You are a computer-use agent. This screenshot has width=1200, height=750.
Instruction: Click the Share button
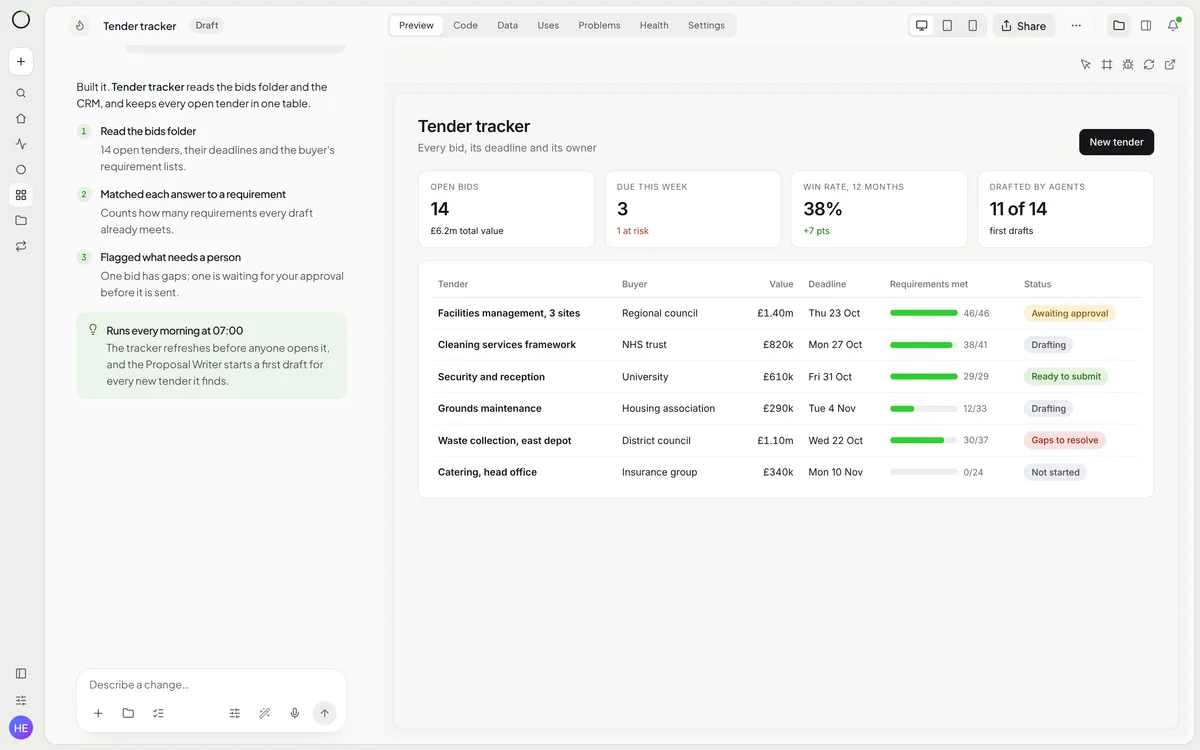click(1024, 26)
